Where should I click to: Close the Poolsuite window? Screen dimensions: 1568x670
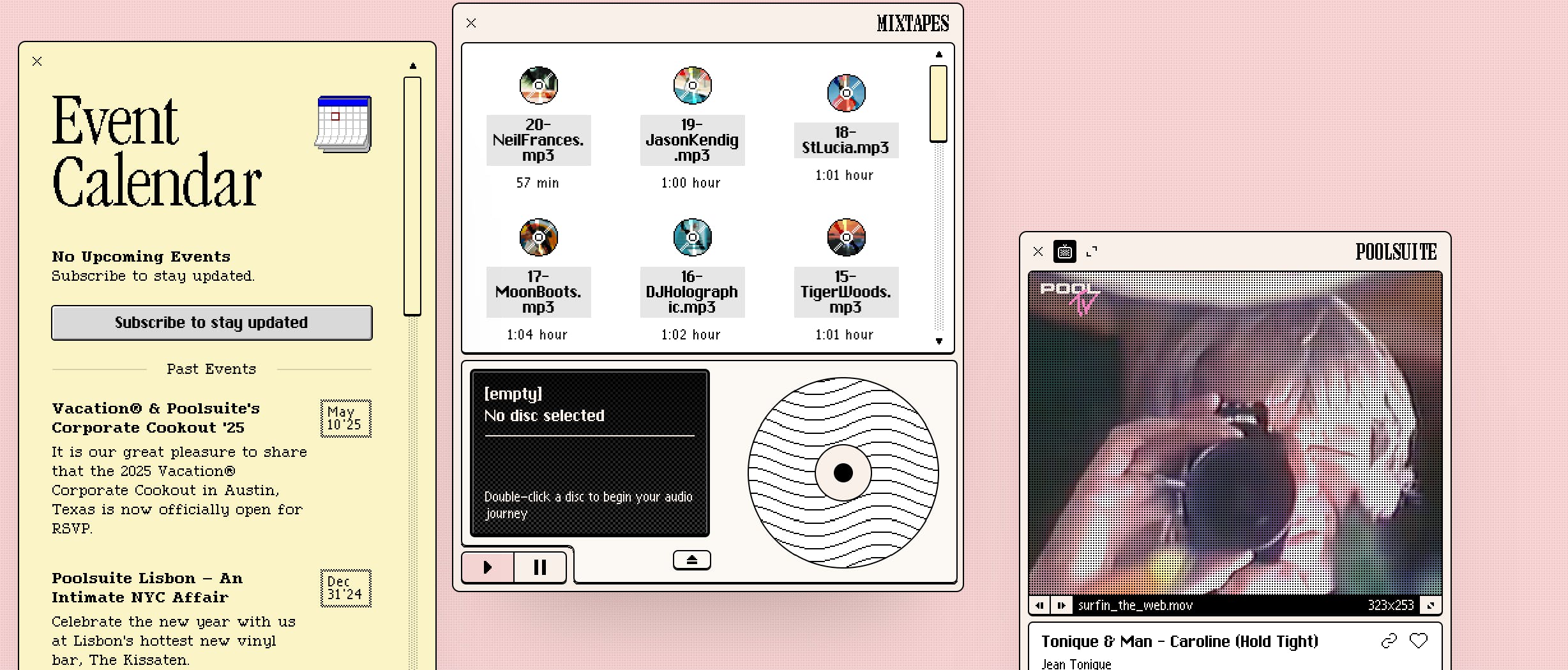pyautogui.click(x=1038, y=251)
